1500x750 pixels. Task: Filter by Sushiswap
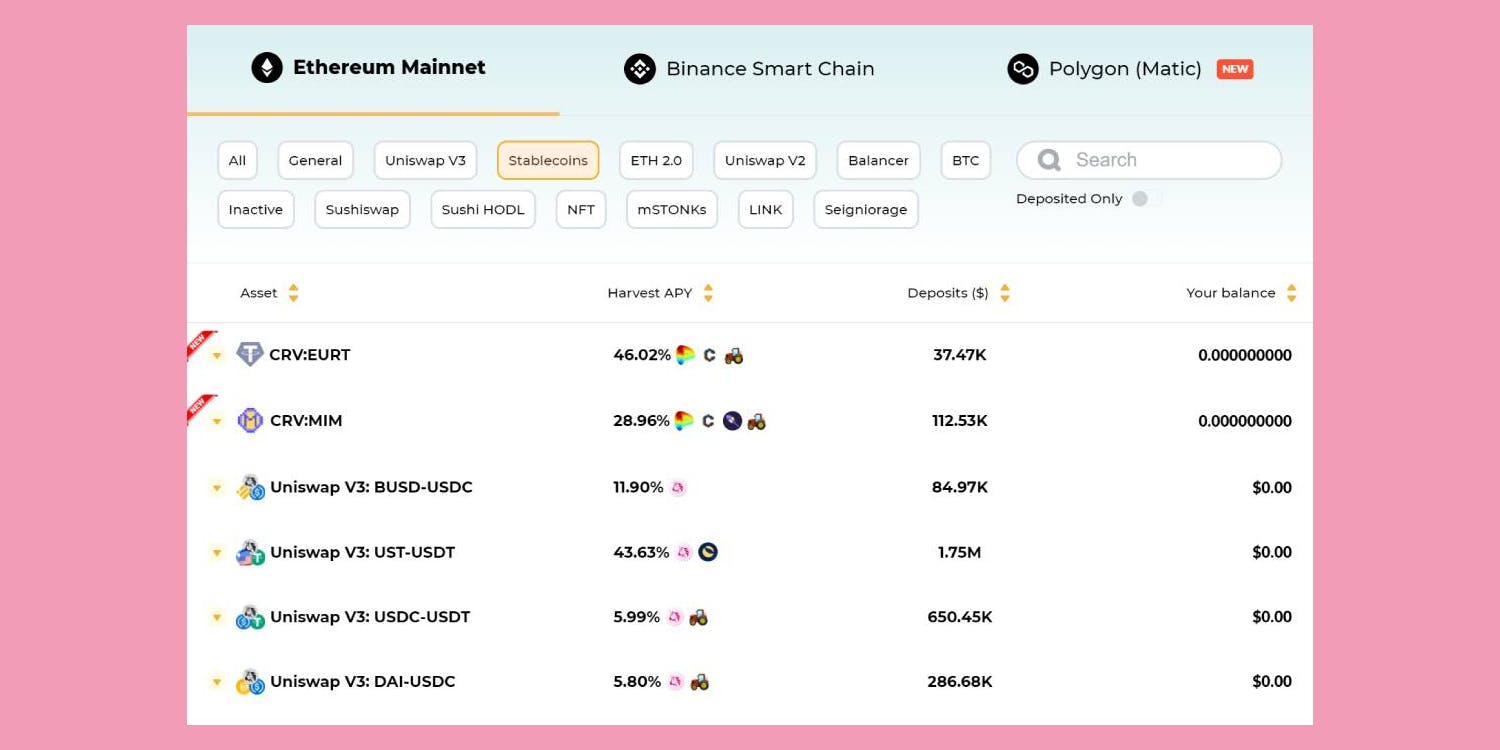(x=362, y=210)
